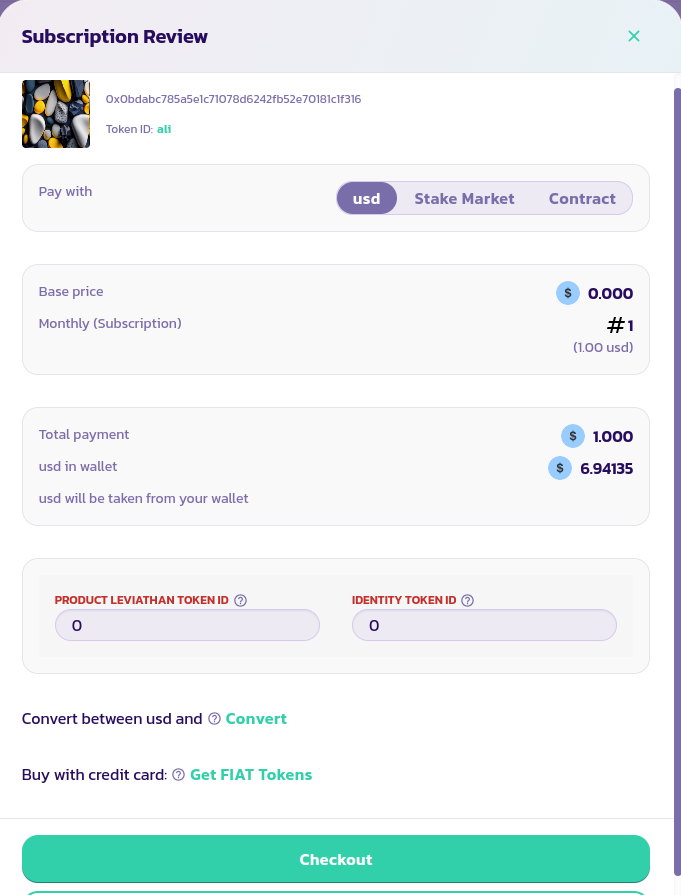
Task: Switch payment option to Stake Market
Action: click(x=464, y=198)
